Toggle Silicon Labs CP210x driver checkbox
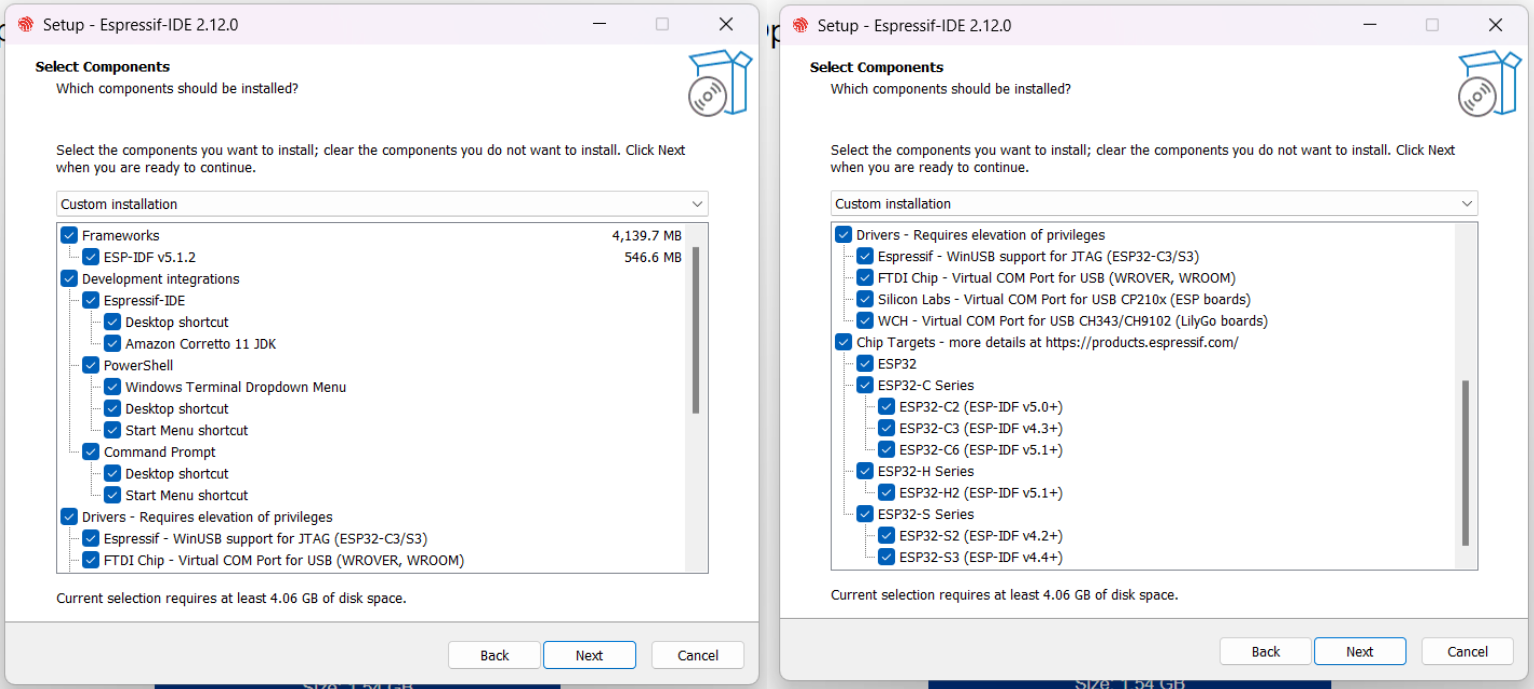Screen dimensions: 1534x689 tap(865, 299)
